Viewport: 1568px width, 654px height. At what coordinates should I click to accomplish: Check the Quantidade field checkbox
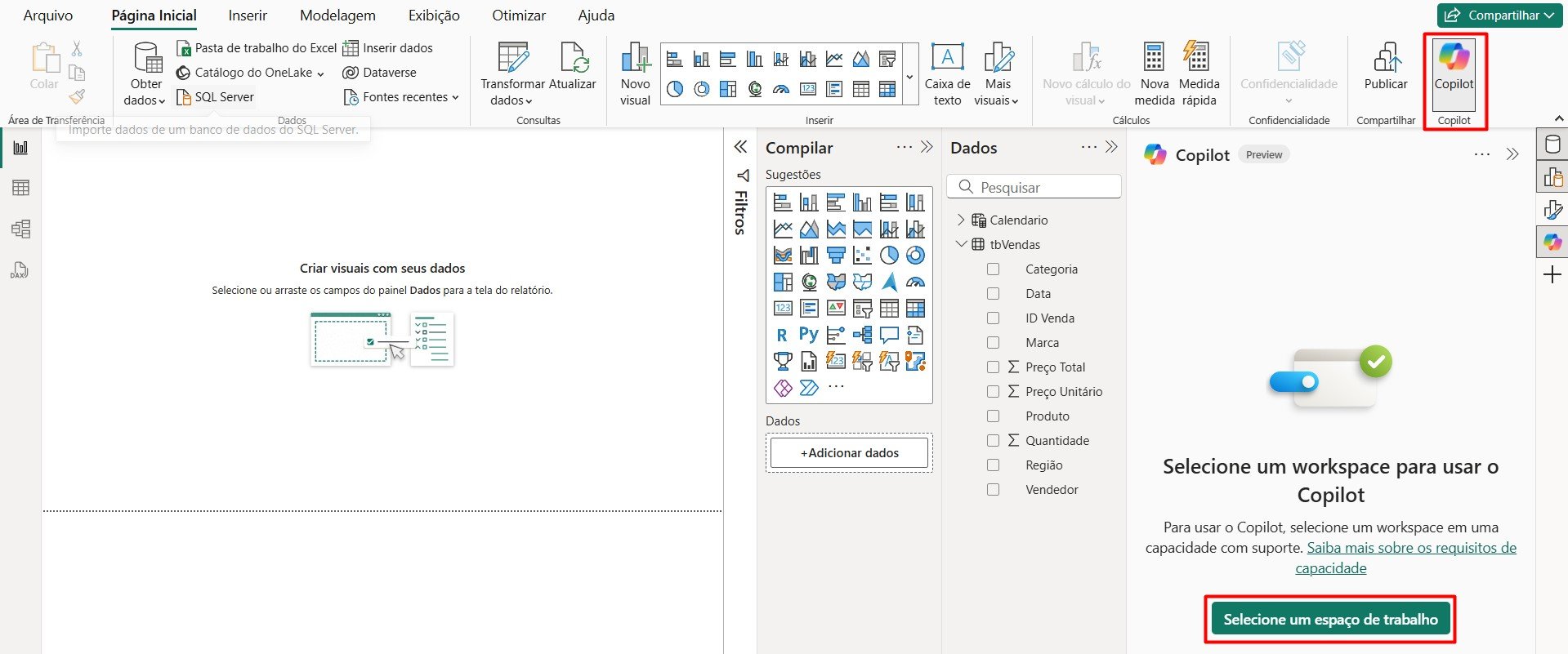pyautogui.click(x=993, y=441)
